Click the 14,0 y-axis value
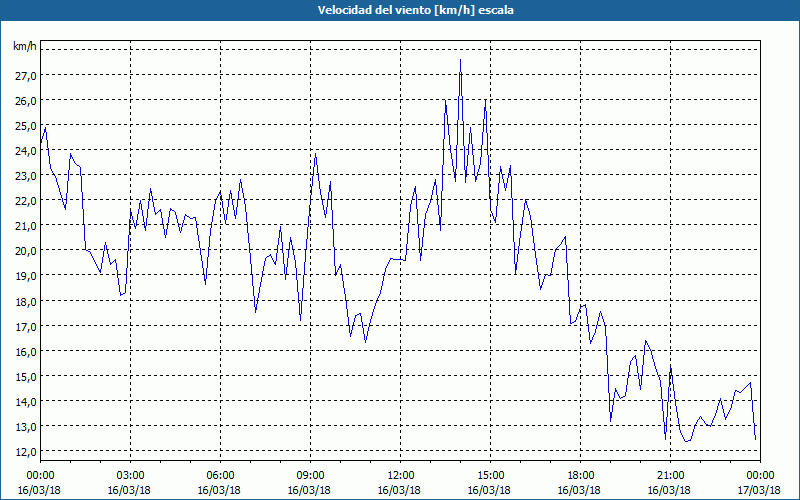800x500 pixels. pos(26,401)
